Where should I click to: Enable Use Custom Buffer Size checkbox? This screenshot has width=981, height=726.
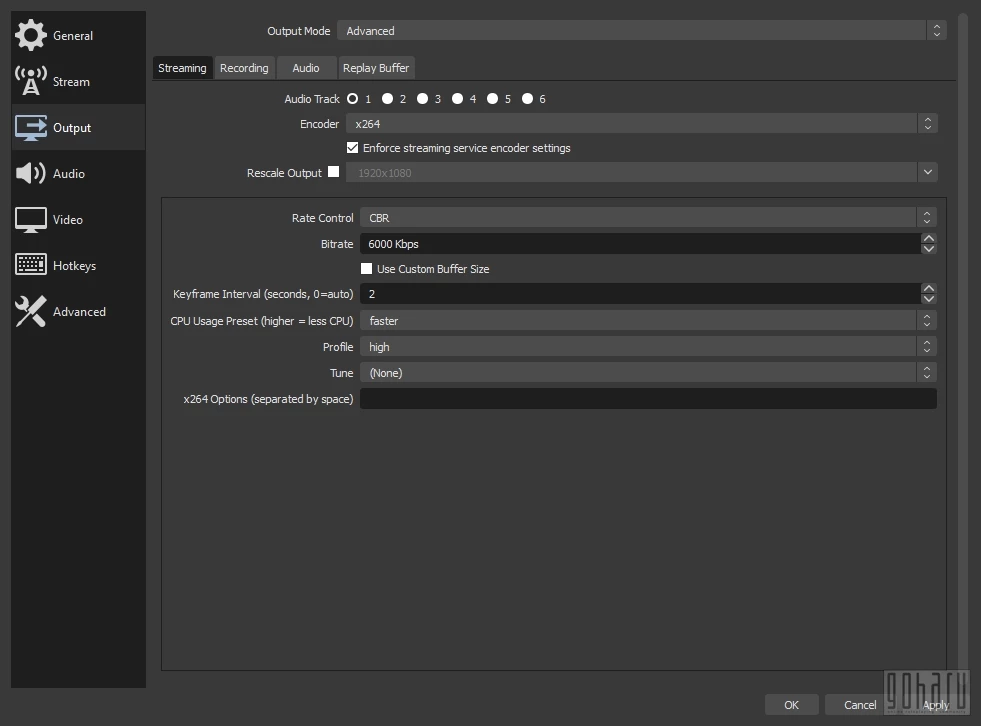coord(367,268)
